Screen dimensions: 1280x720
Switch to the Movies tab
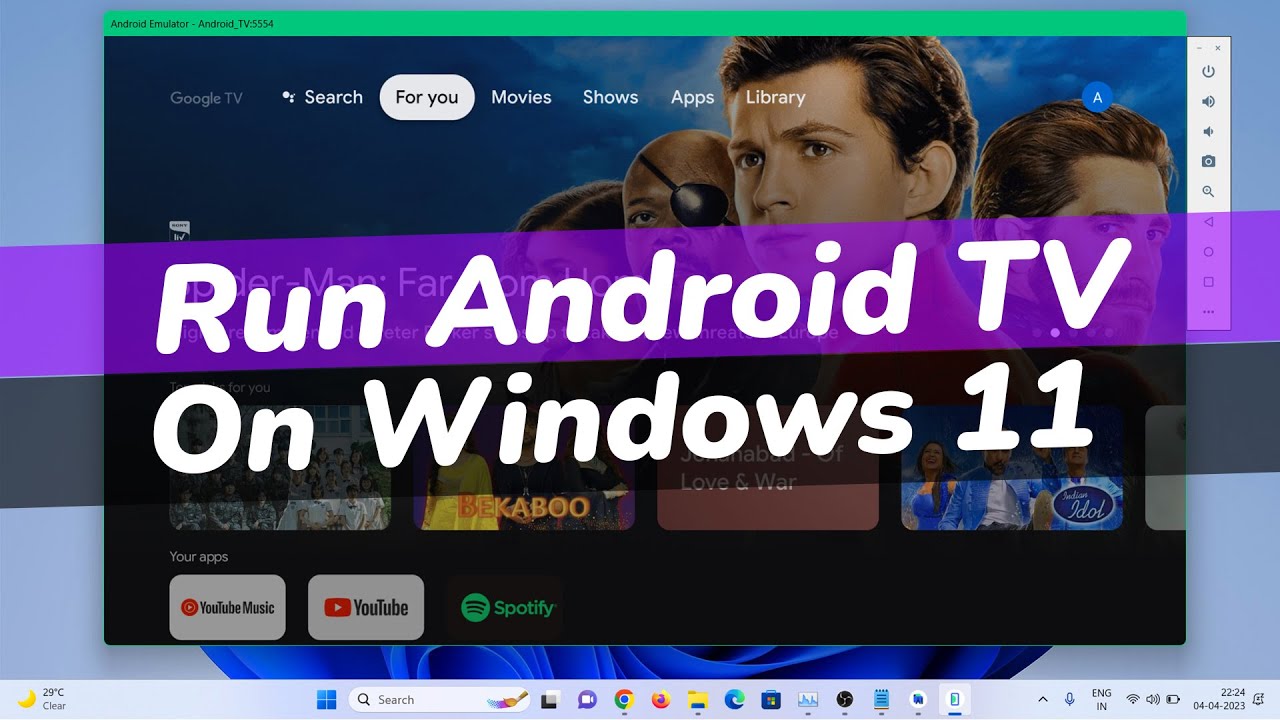521,97
